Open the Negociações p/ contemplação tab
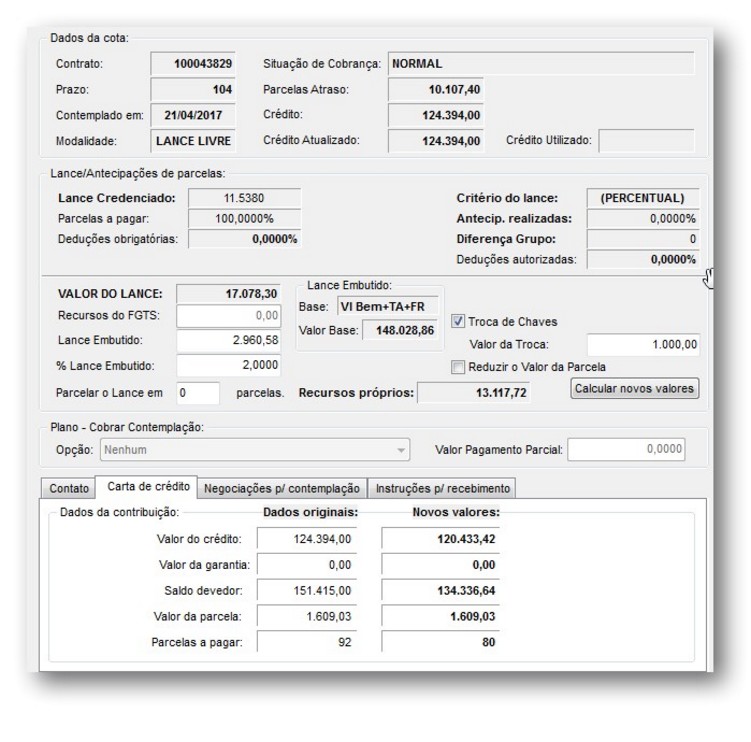This screenshot has height=742, width=751. click(x=282, y=489)
